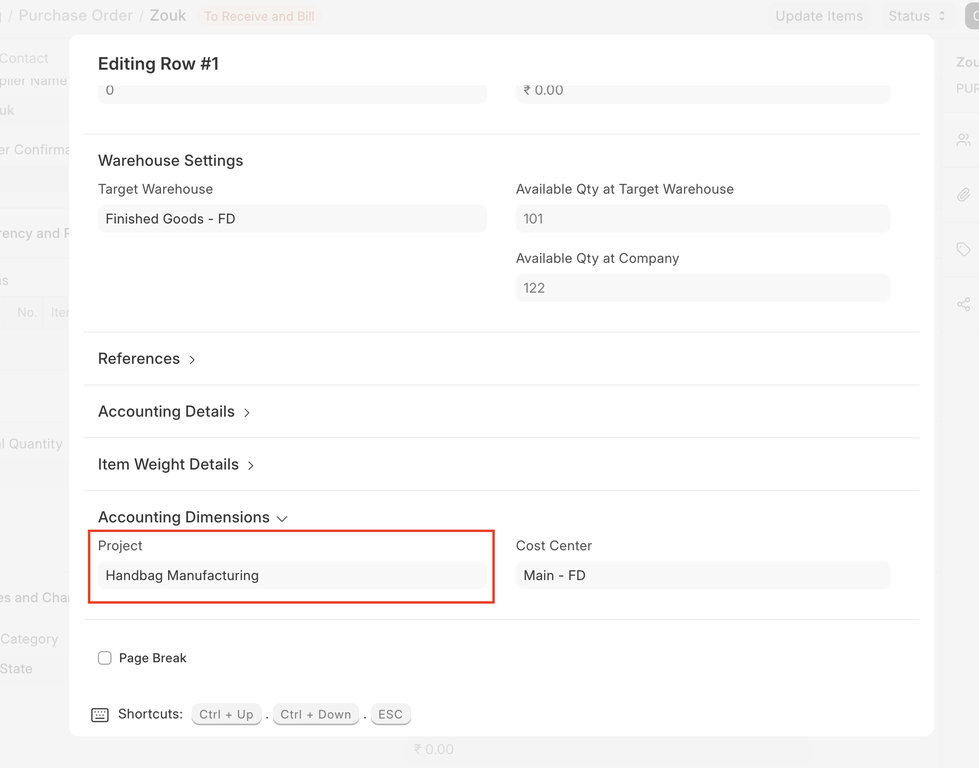Click the keyboard icon beside Shortcuts

click(x=100, y=715)
